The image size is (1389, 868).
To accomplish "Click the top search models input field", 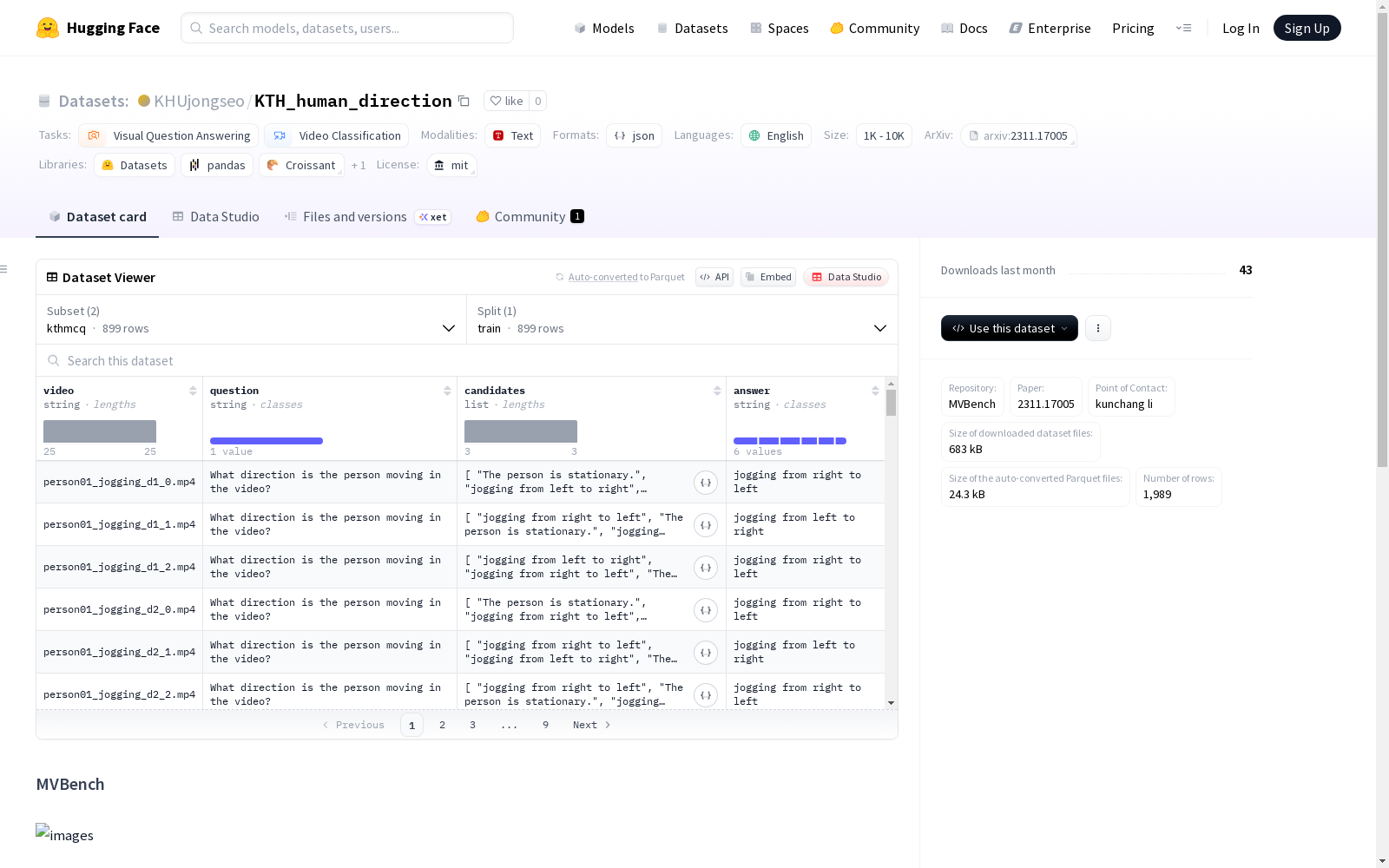I will (347, 28).
